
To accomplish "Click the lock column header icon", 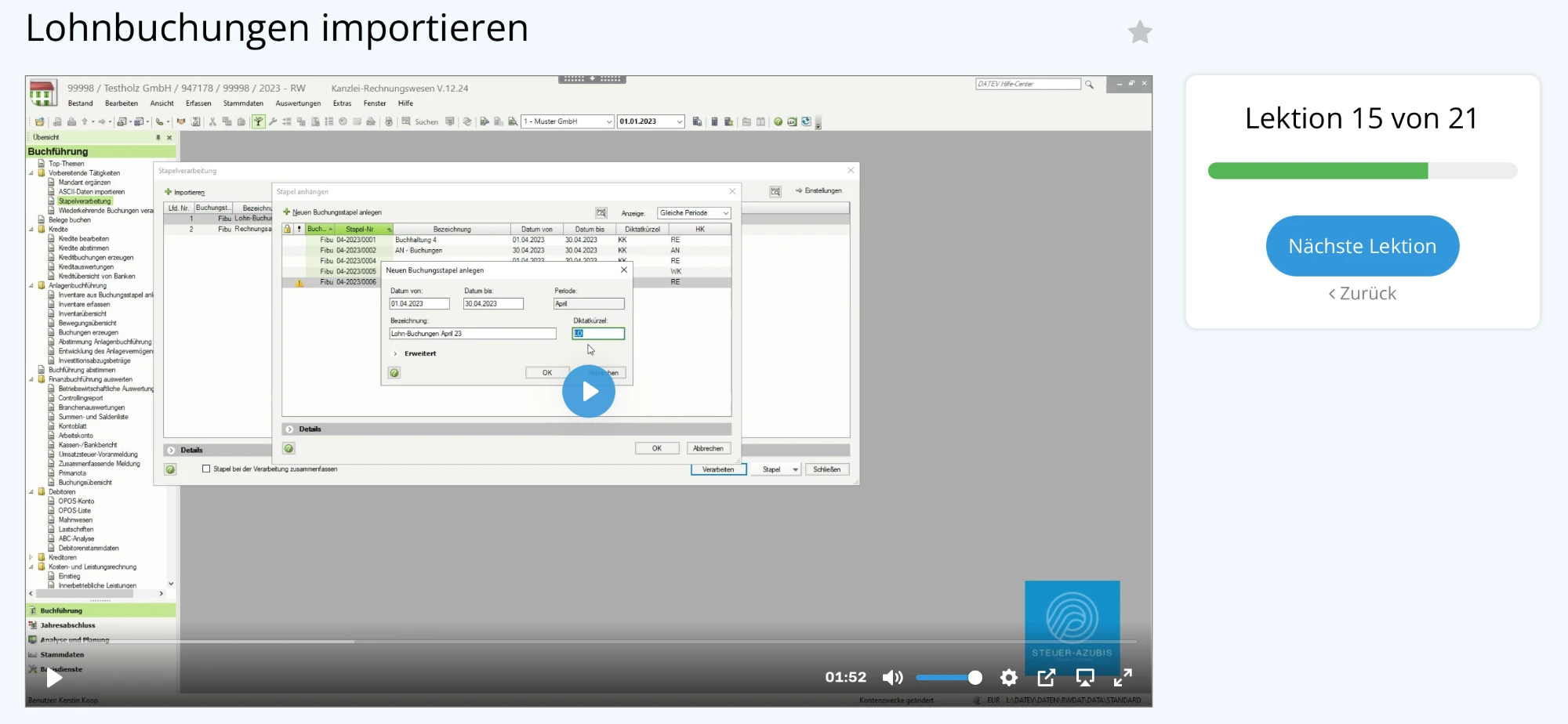I will pos(288,229).
